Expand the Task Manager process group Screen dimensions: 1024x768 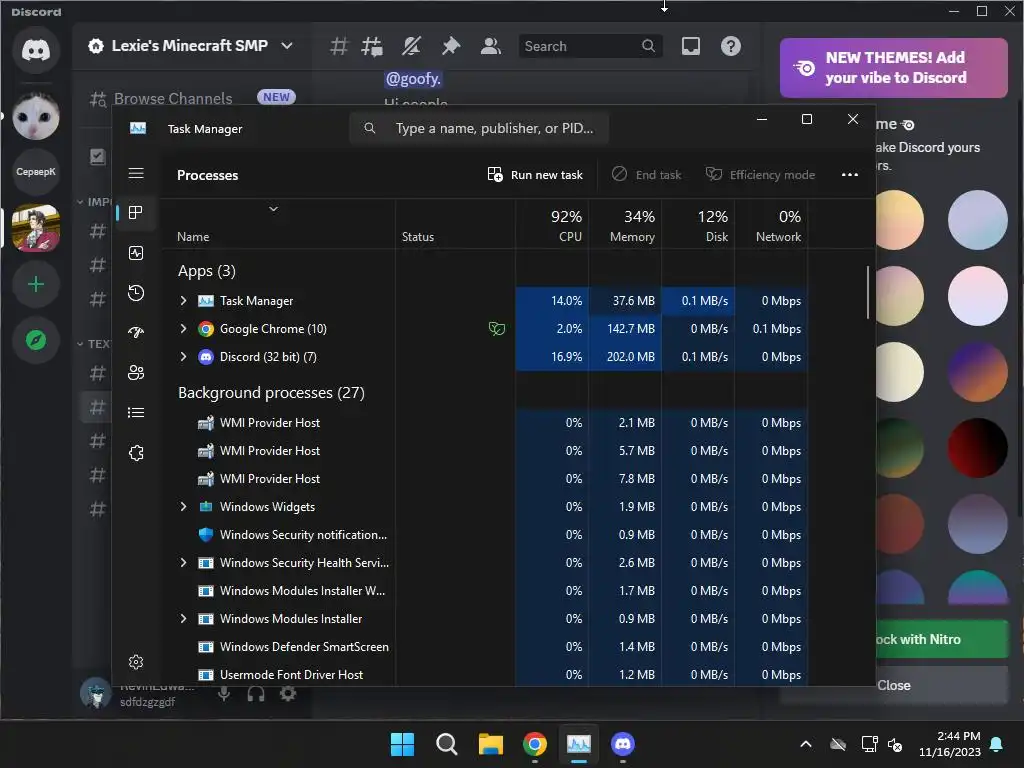(184, 300)
